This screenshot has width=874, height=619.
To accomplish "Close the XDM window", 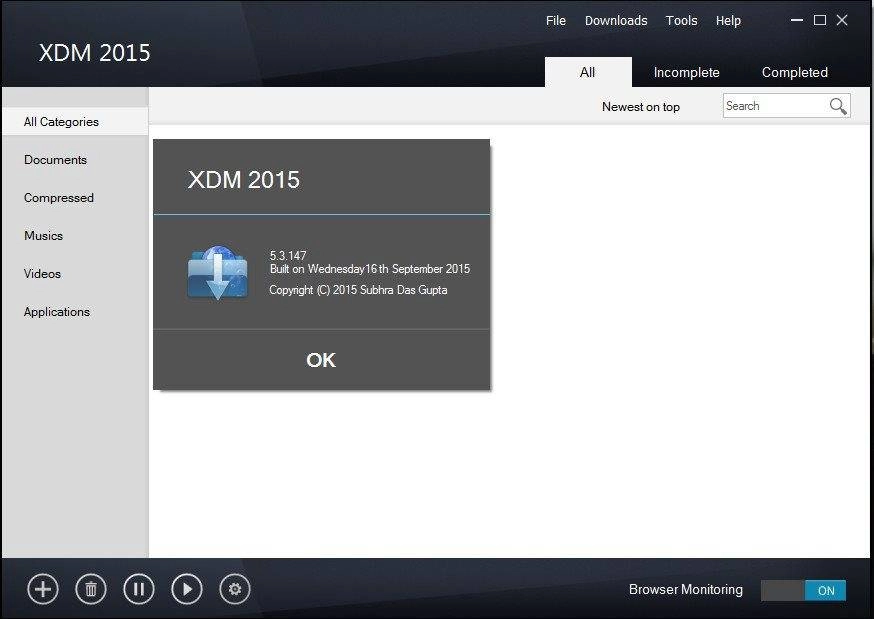I will point(842,20).
